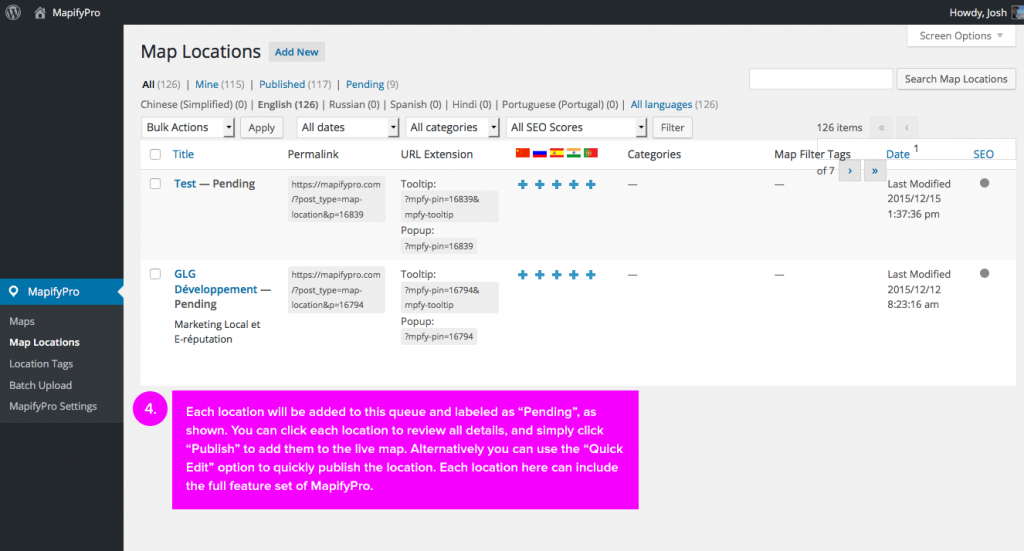Click the SEO score dot for Test

pos(984,183)
